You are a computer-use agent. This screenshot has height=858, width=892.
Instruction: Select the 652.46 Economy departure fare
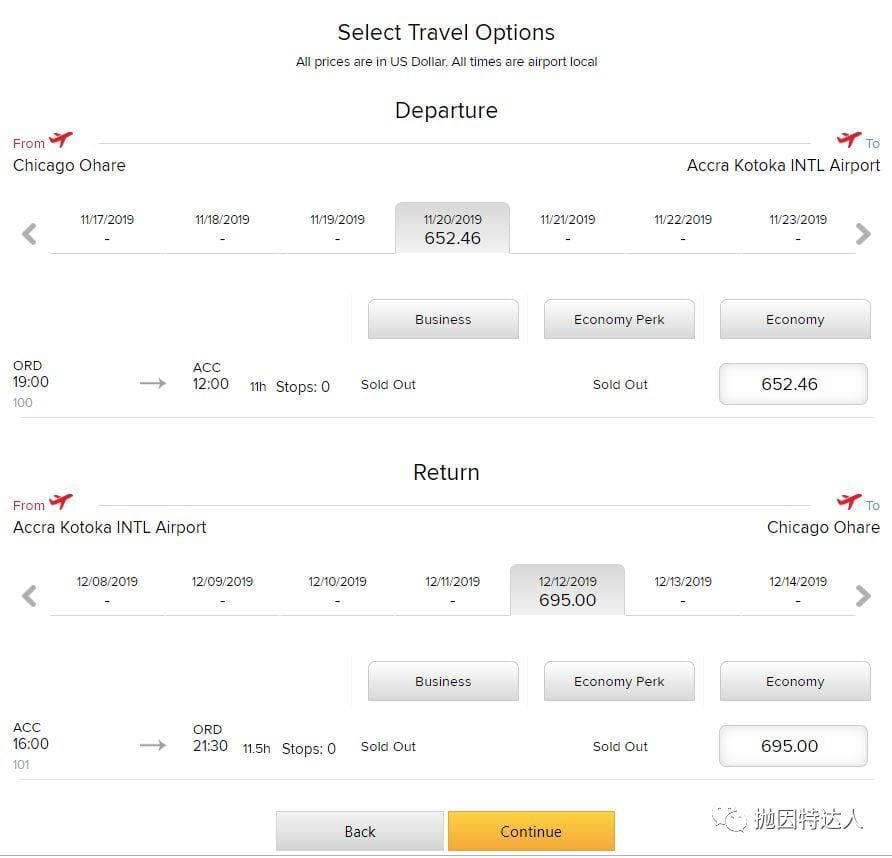[x=793, y=384]
